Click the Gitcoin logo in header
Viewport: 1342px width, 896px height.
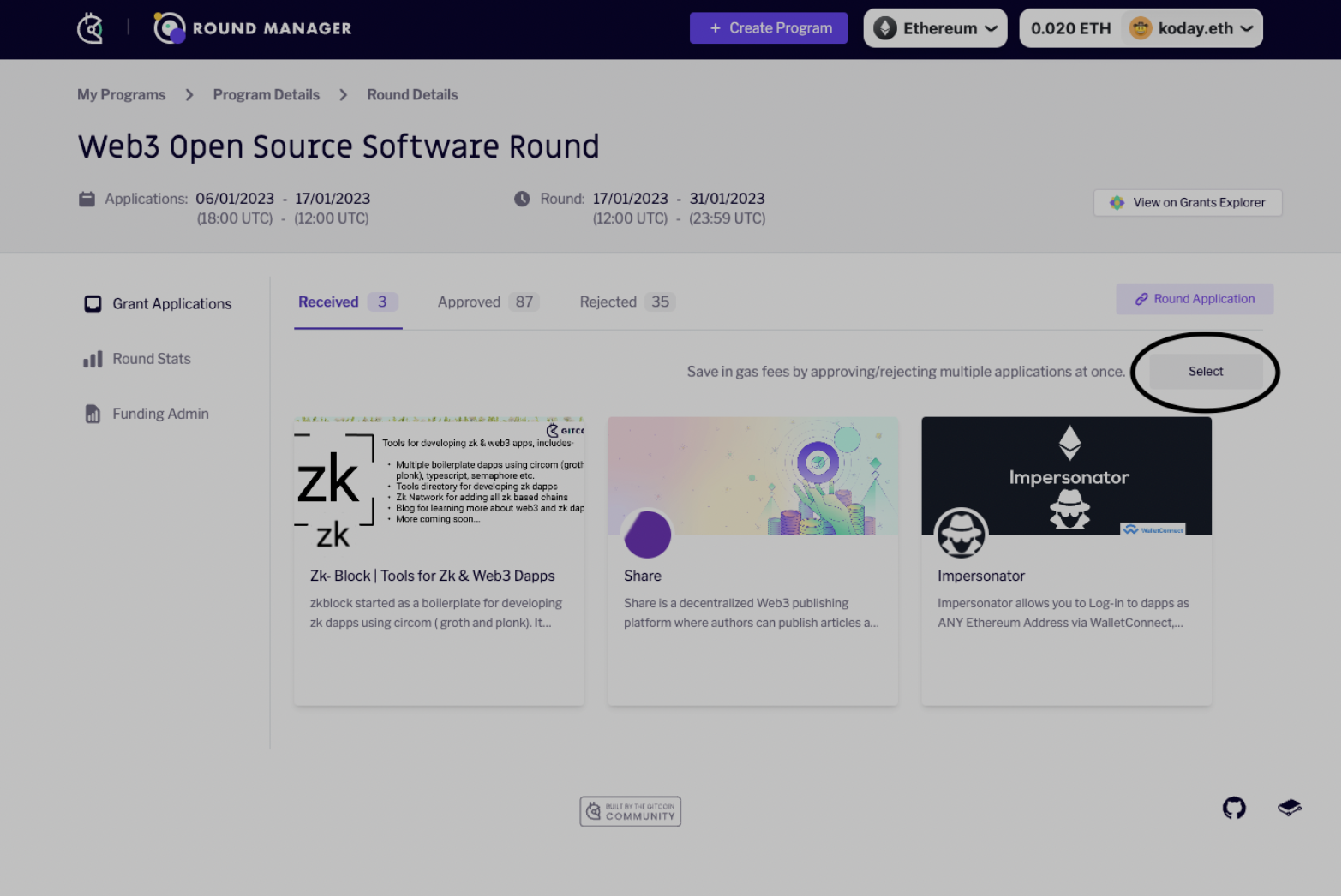[x=90, y=28]
